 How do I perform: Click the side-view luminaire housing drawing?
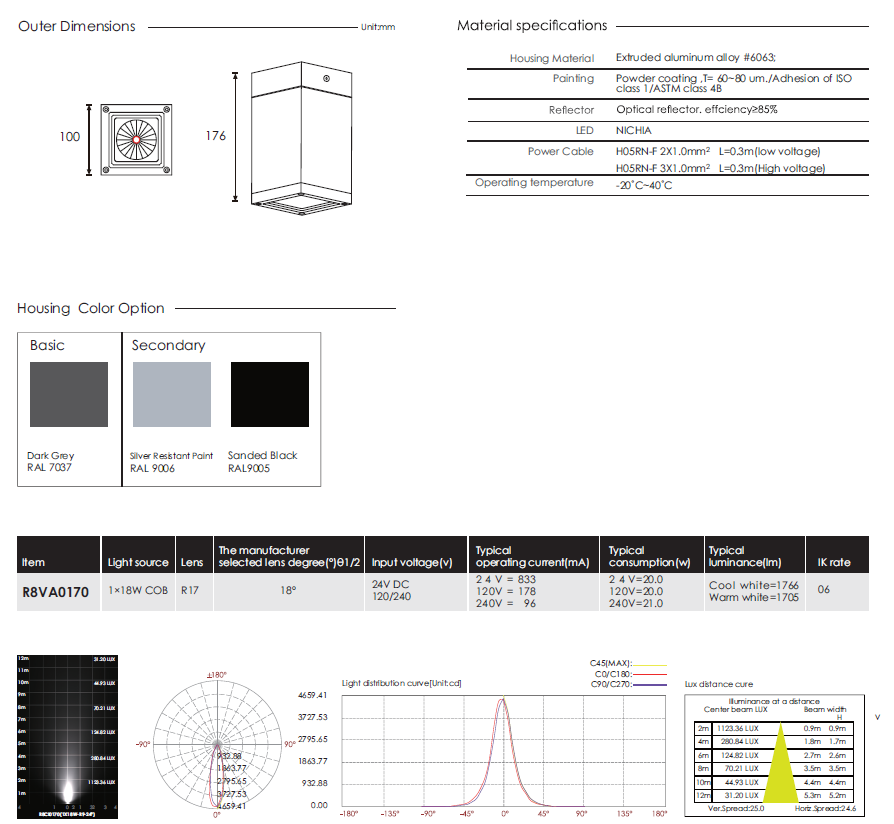[x=294, y=140]
